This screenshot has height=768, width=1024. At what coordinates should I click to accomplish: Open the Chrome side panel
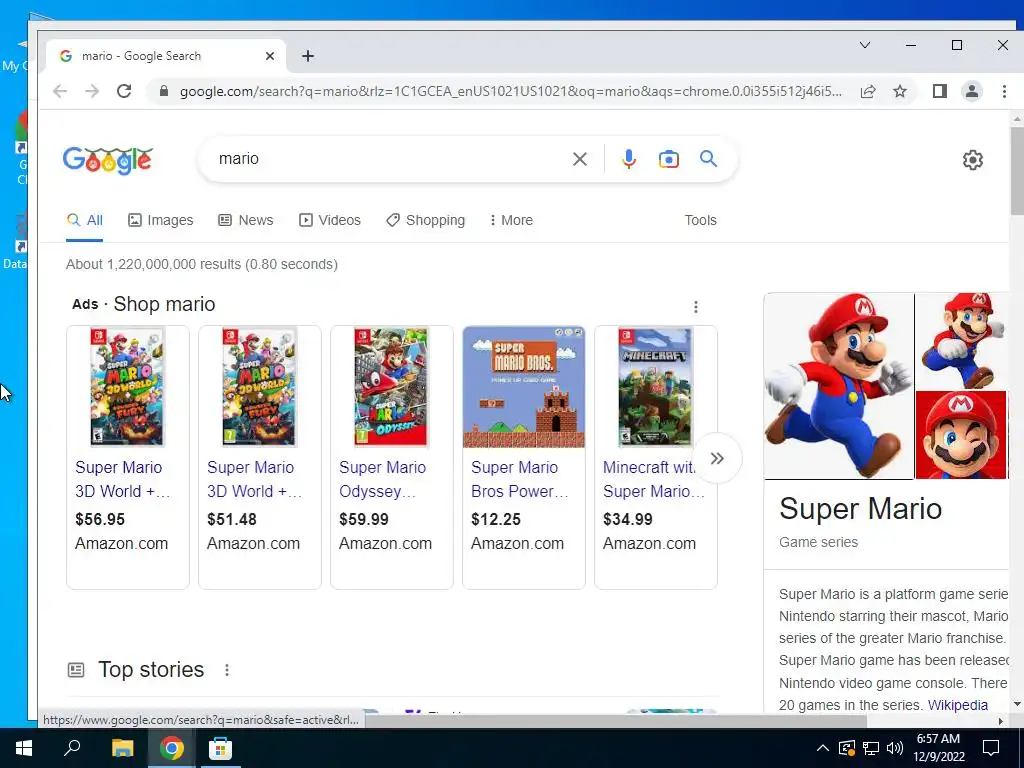[940, 91]
